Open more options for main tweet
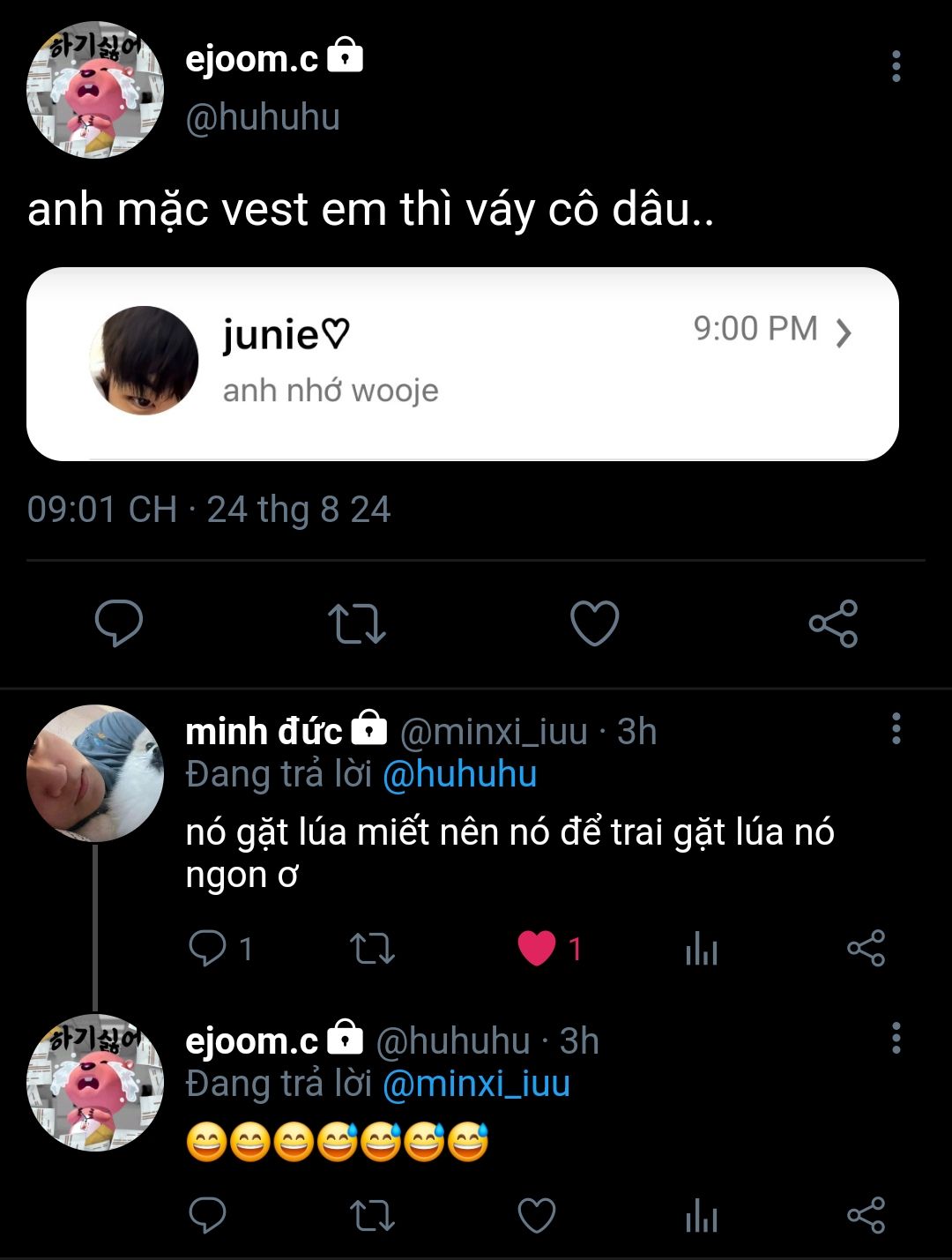952x1260 pixels. pyautogui.click(x=896, y=66)
